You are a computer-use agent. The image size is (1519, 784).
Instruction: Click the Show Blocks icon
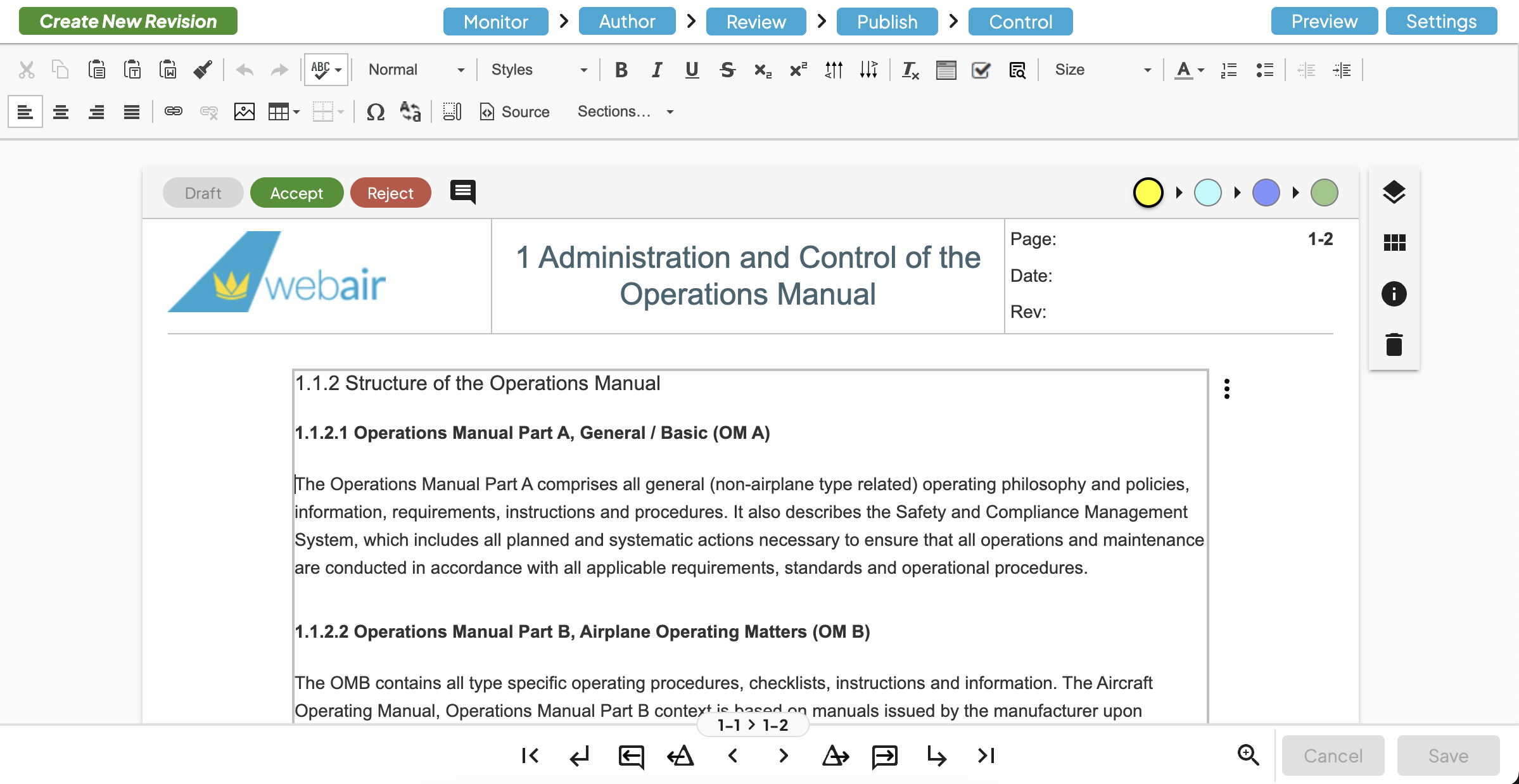(x=452, y=112)
